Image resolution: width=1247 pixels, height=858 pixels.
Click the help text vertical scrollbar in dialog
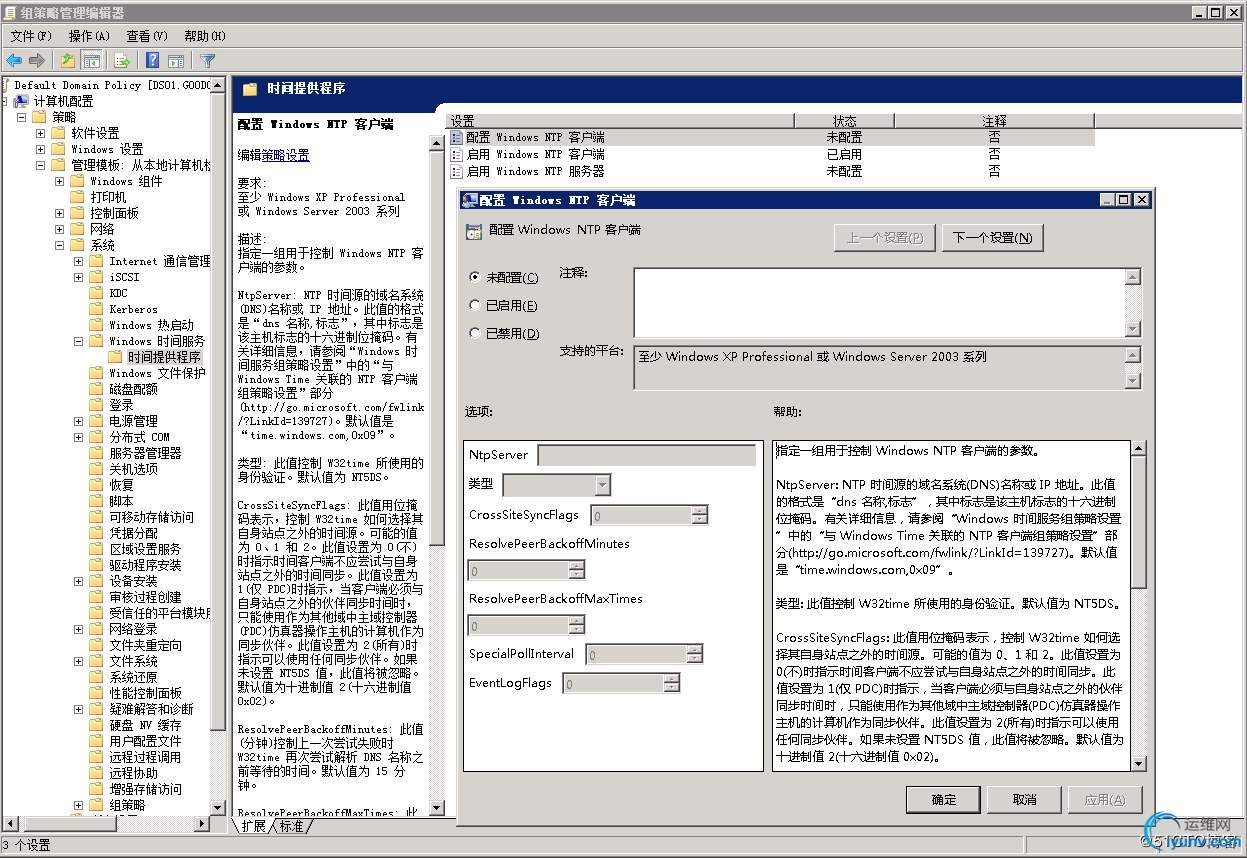coord(1139,606)
